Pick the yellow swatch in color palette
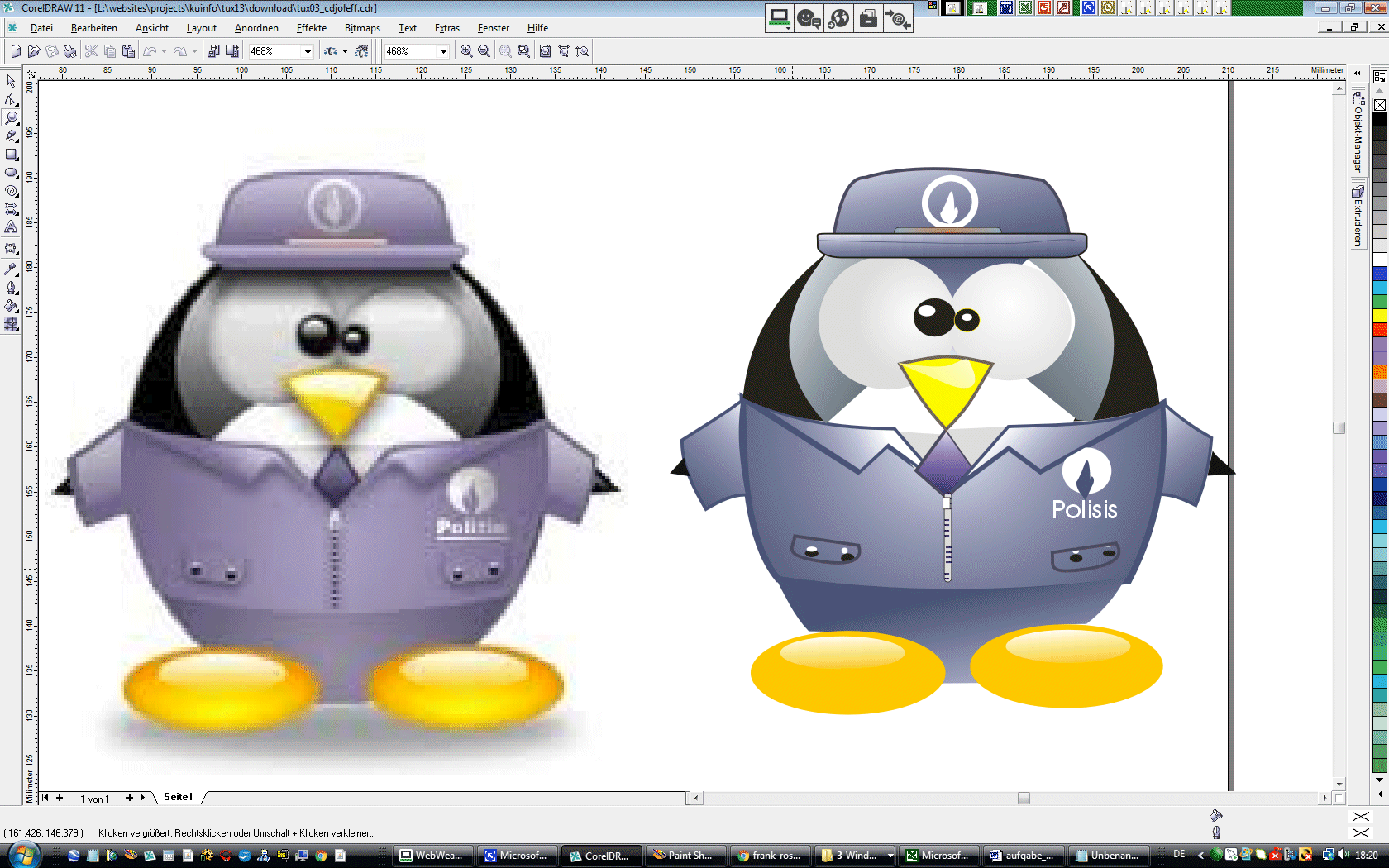 click(1380, 315)
